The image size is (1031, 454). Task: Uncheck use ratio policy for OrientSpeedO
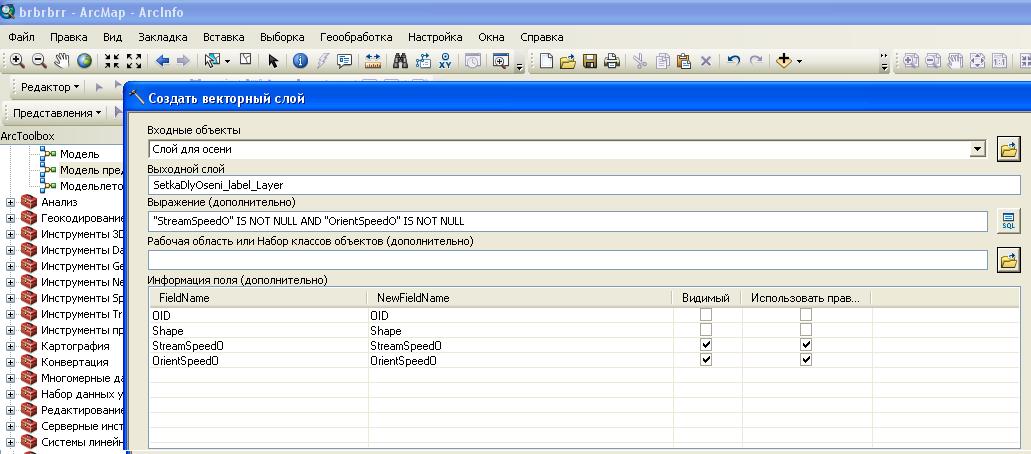[806, 360]
